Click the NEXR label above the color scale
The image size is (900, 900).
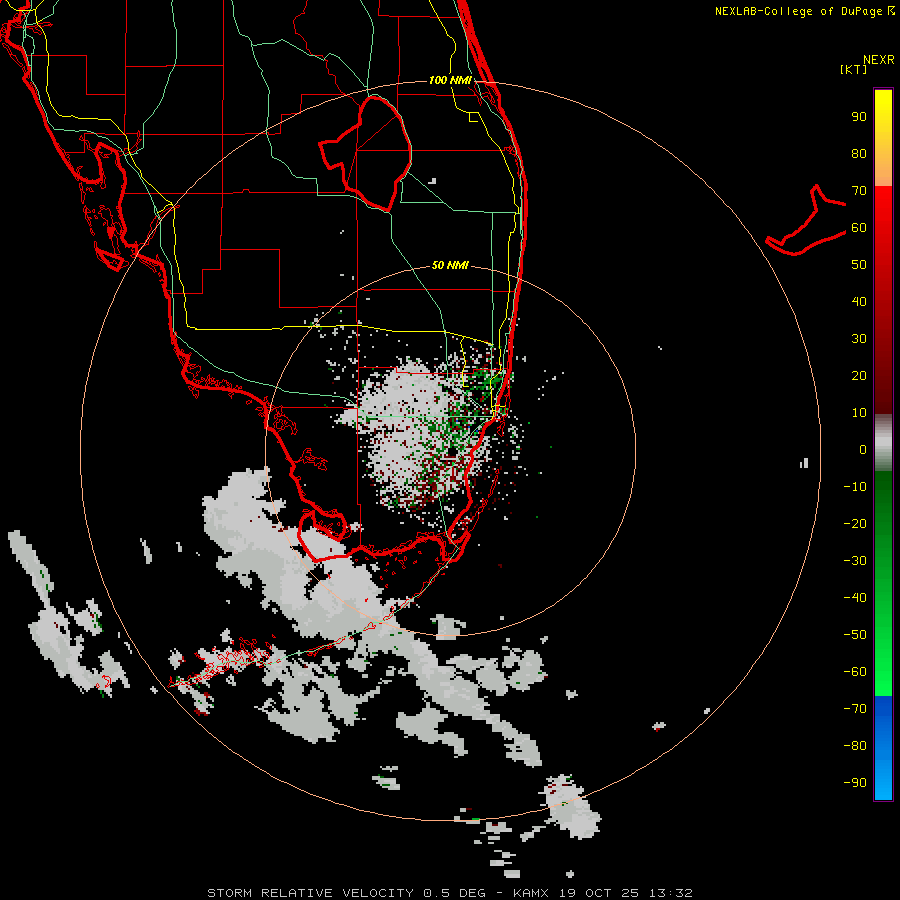878,59
